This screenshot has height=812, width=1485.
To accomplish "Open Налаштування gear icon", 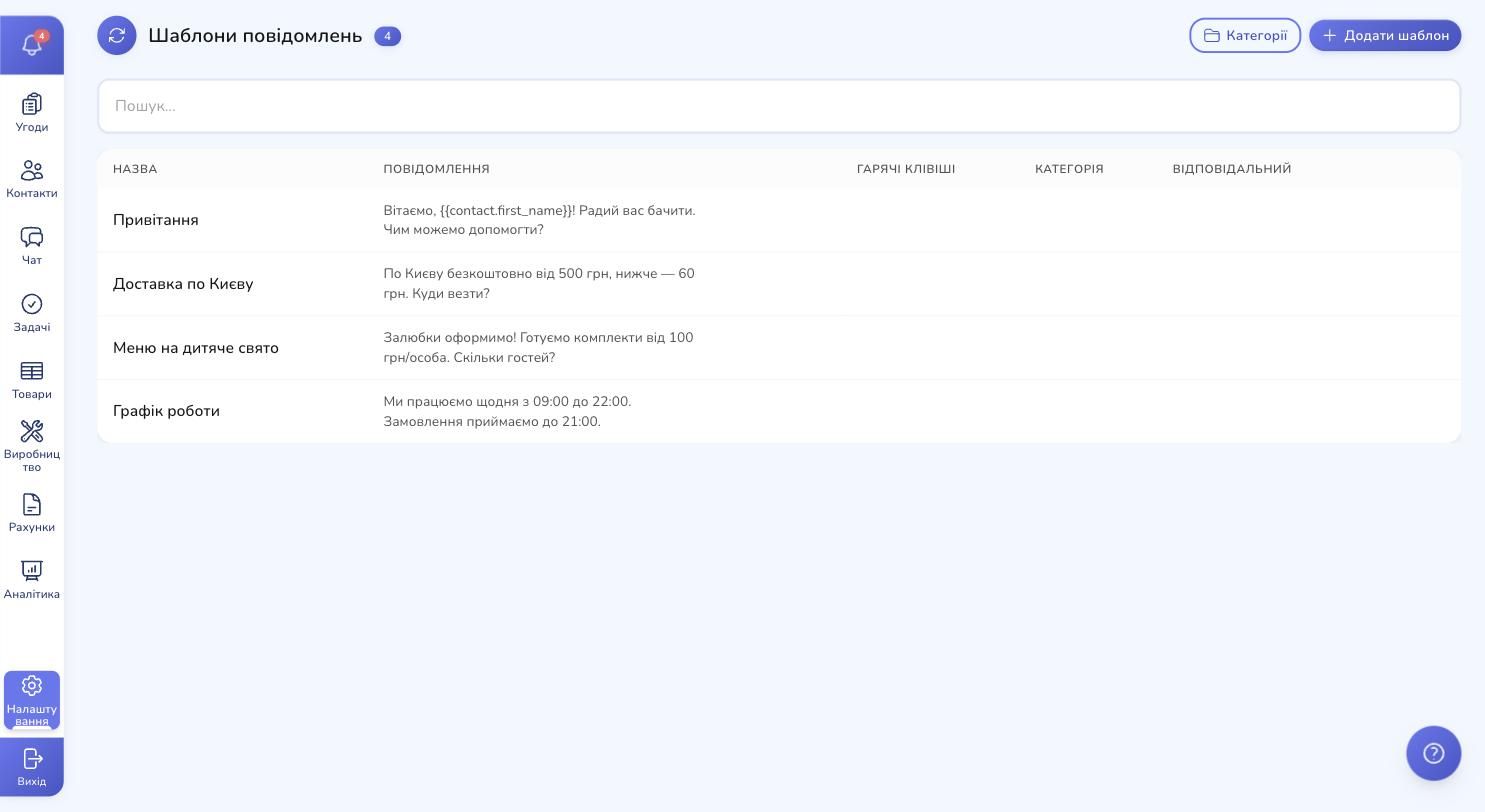I will pos(32,686).
